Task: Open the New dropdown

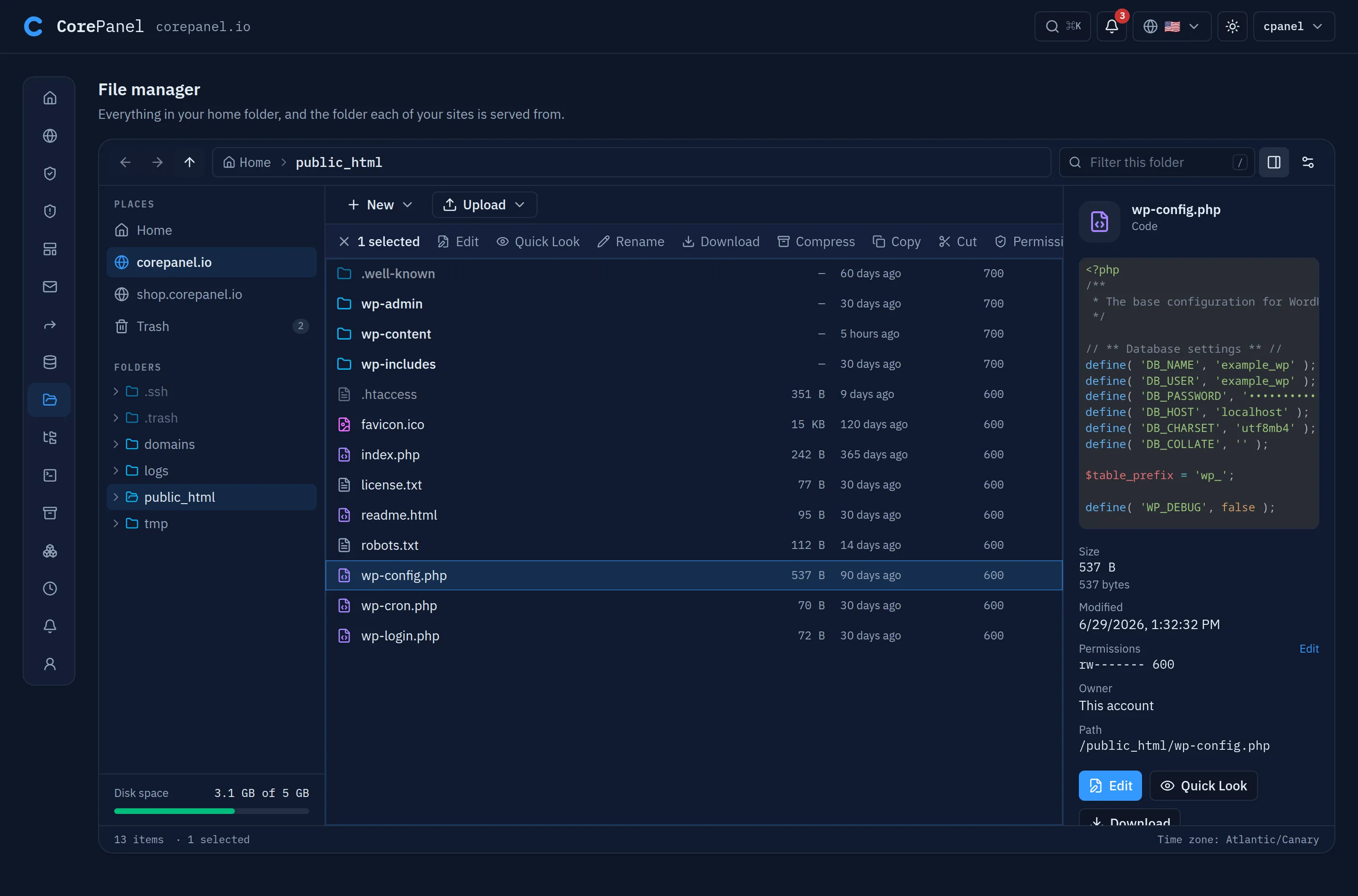Action: tap(380, 205)
